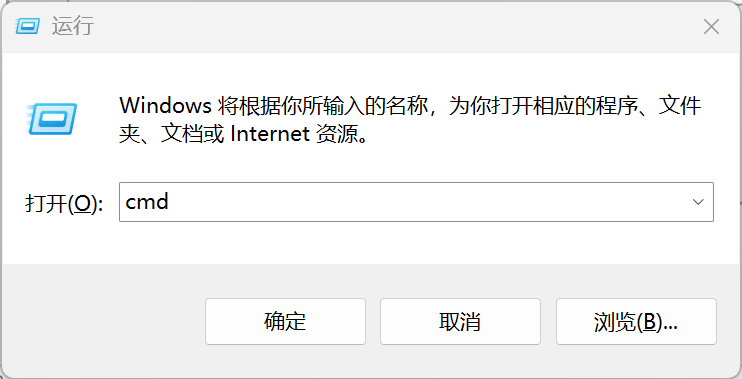
Task: Expand the 打开 history dropdown arrow
Action: click(698, 202)
